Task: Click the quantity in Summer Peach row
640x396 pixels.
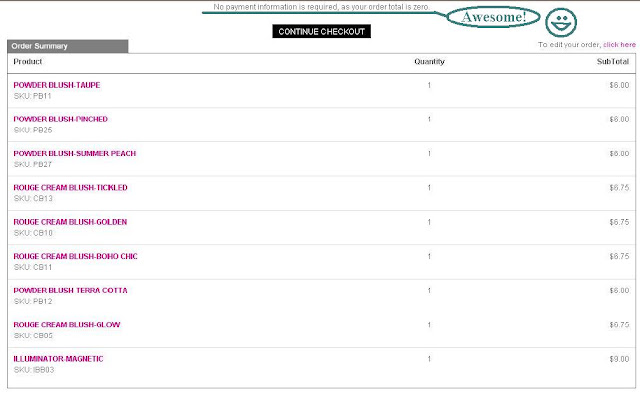Action: pos(429,154)
